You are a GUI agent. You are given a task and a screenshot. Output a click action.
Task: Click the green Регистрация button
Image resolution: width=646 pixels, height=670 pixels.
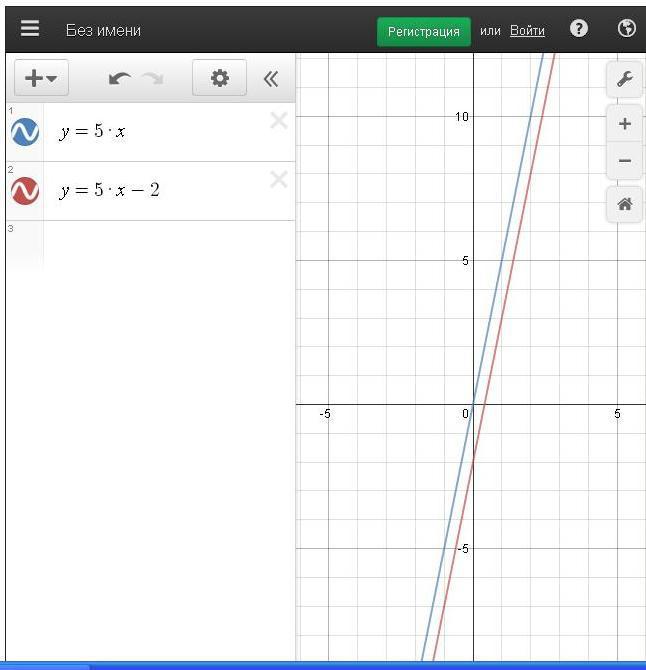[424, 31]
